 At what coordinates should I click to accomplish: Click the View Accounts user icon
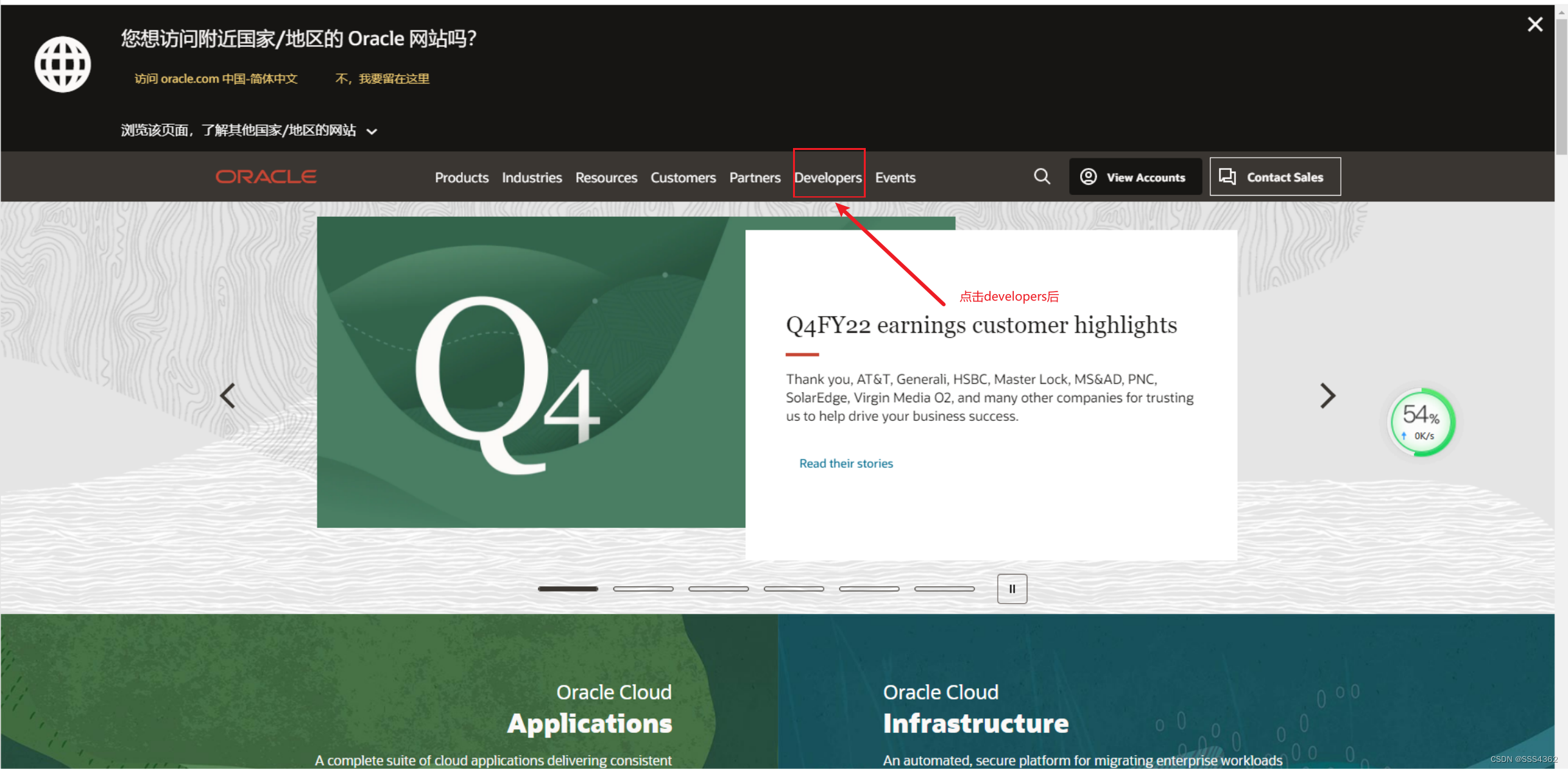tap(1088, 177)
